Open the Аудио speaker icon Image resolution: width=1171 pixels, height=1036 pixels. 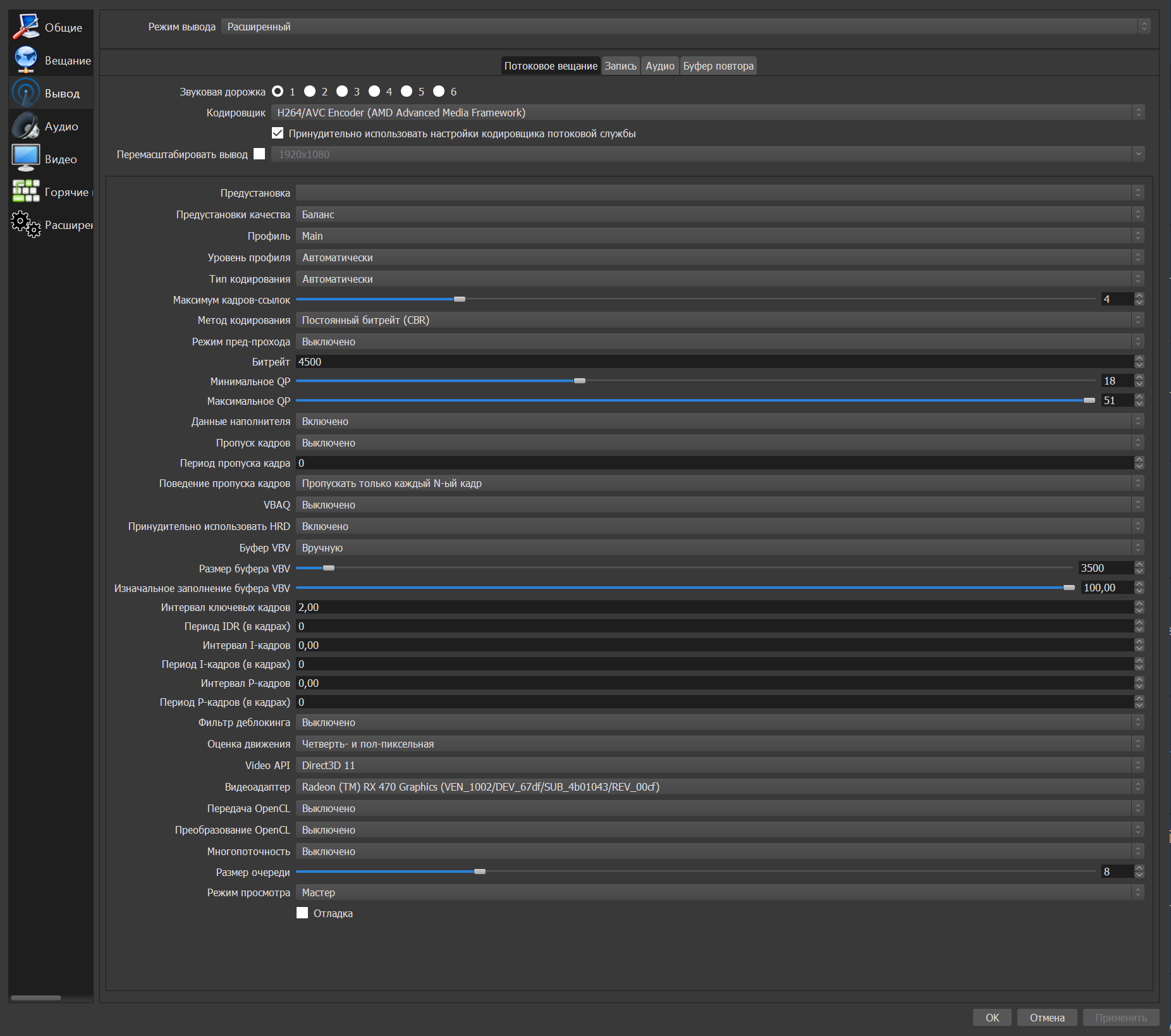(x=26, y=126)
